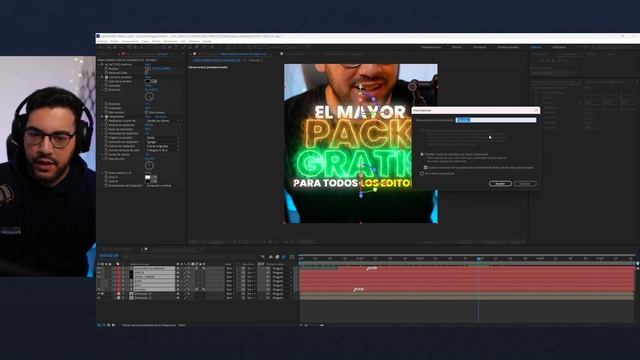This screenshot has height=360, width=640.
Task: Toggle the 'Ajustar la duración de la composición' checkbox
Action: pos(425,167)
